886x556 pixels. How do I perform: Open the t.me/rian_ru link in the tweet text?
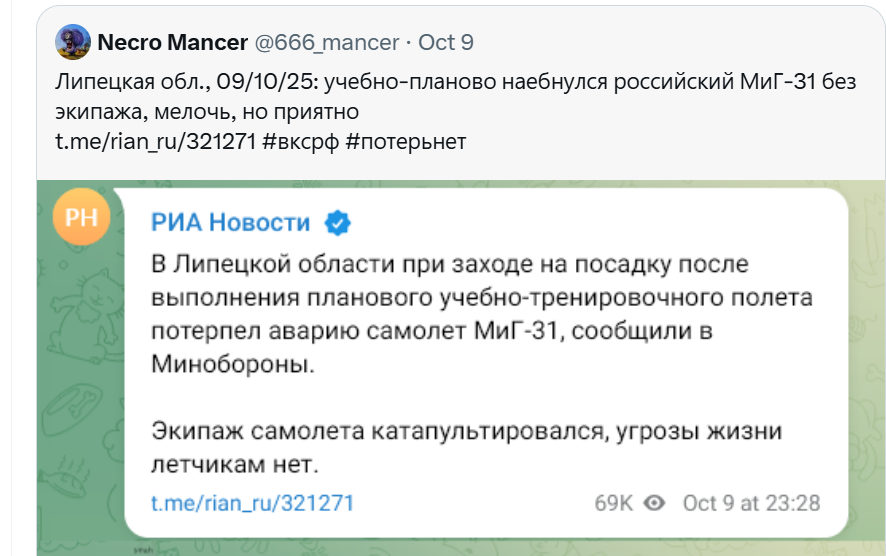(x=158, y=142)
